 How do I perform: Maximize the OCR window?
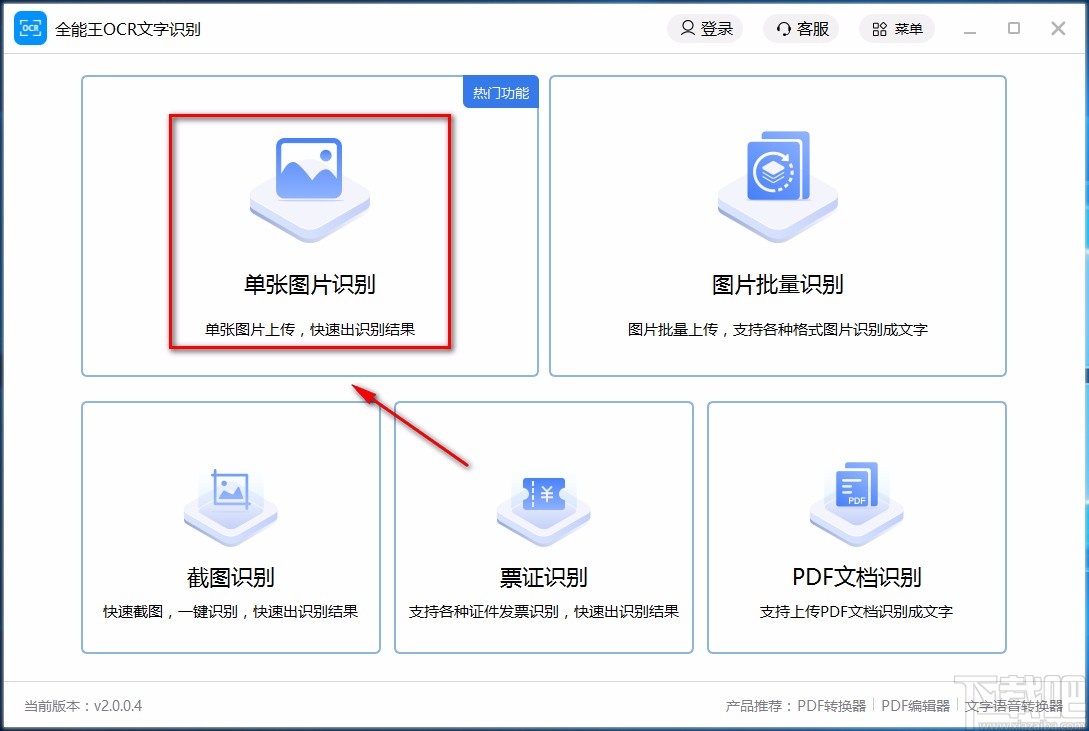[x=1014, y=28]
